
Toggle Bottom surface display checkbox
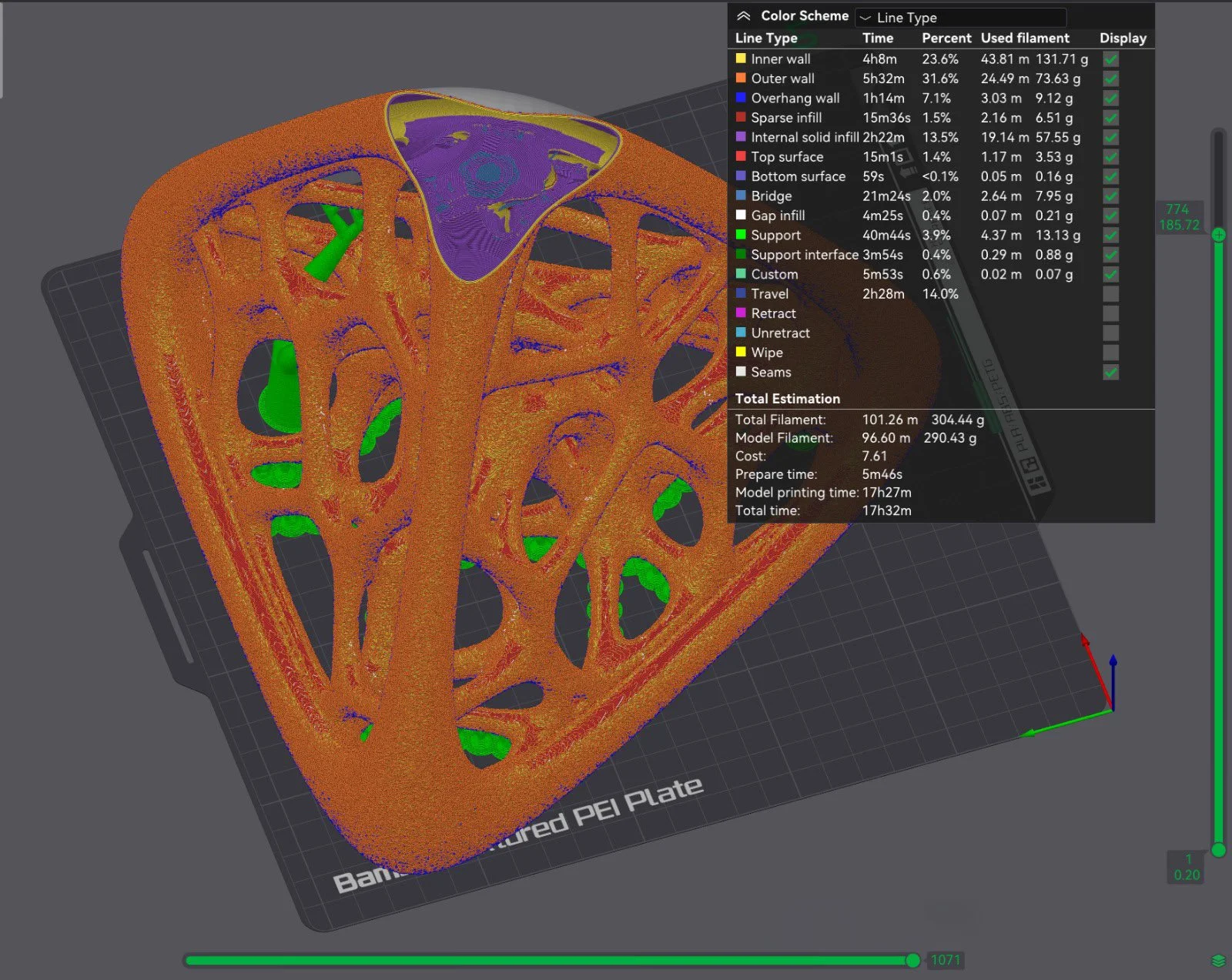click(x=1110, y=176)
